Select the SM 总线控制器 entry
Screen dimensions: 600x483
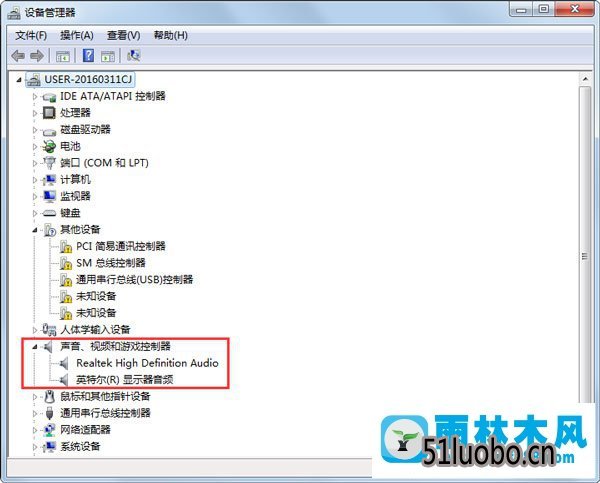click(x=111, y=263)
